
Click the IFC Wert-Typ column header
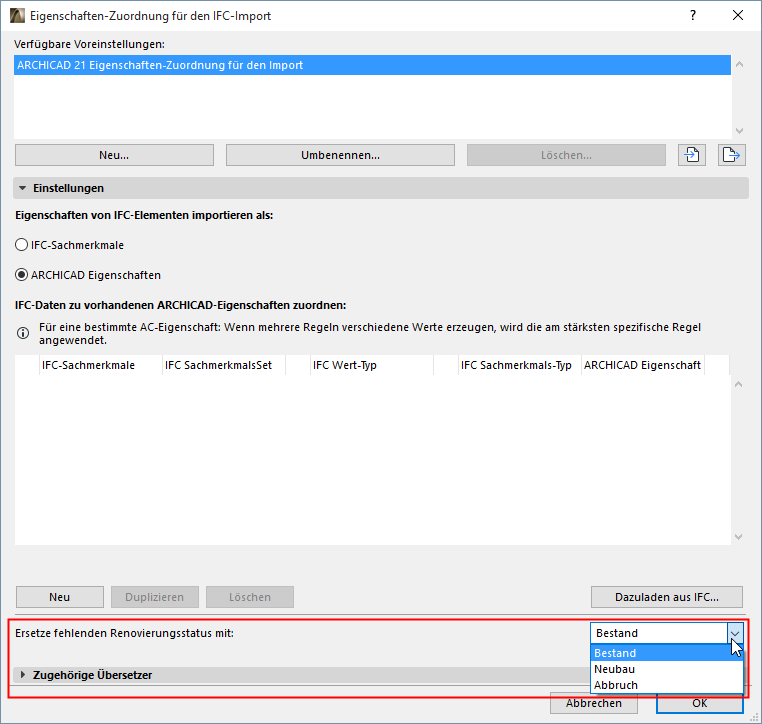[x=372, y=365]
